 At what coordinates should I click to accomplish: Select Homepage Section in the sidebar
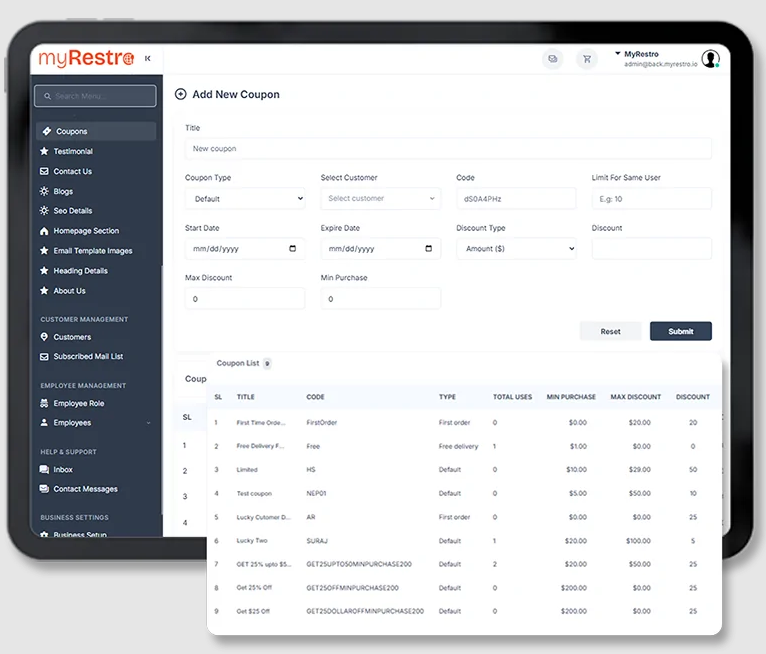[86, 231]
